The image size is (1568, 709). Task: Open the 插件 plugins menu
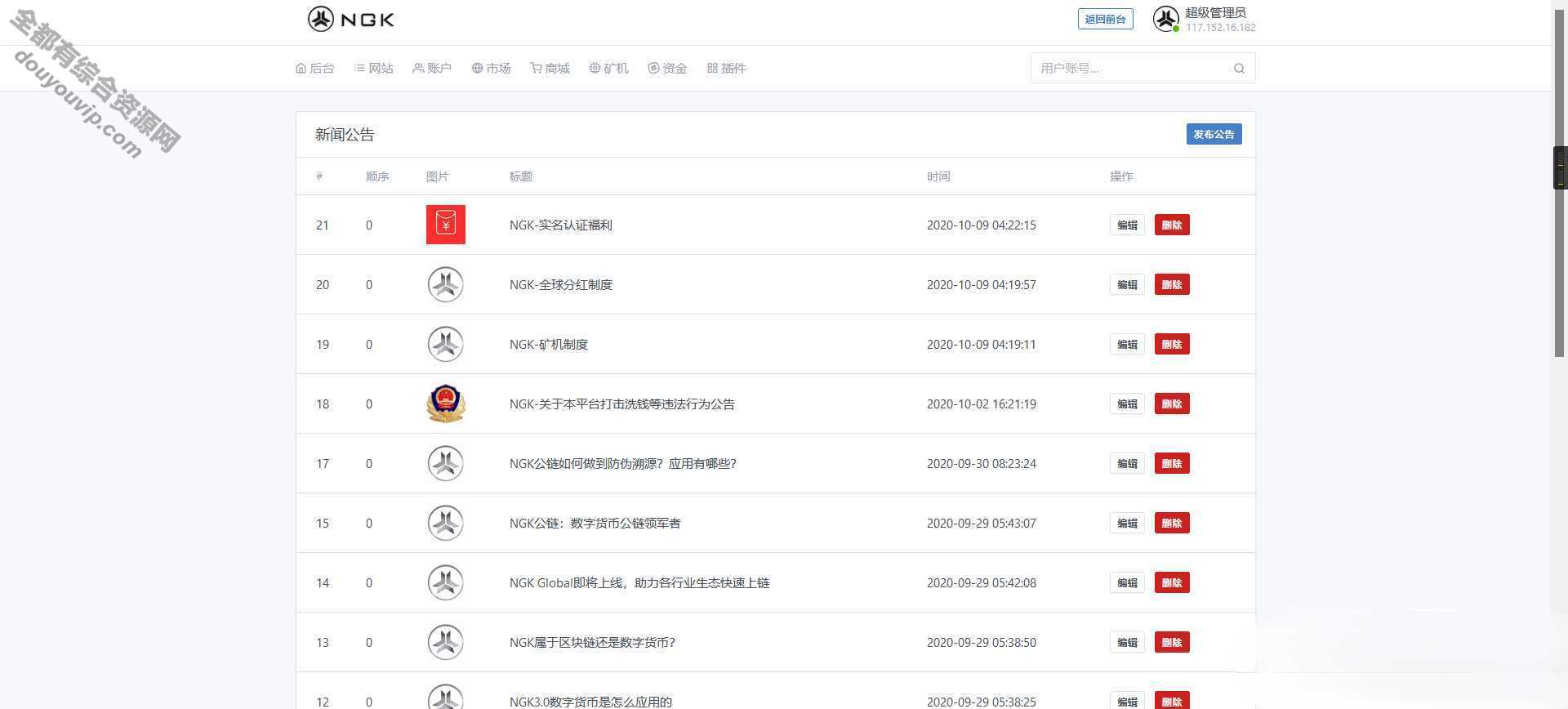(727, 68)
